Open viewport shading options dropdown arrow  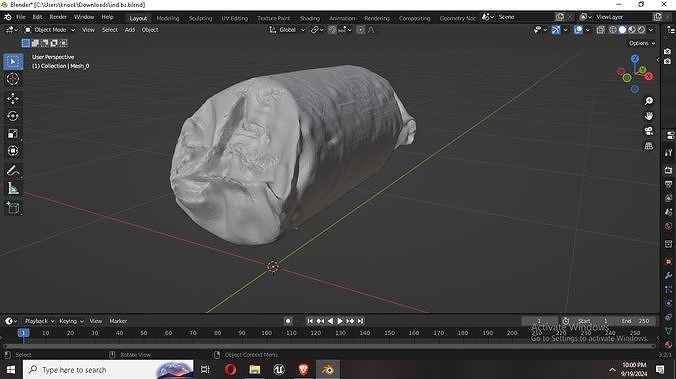coord(651,30)
